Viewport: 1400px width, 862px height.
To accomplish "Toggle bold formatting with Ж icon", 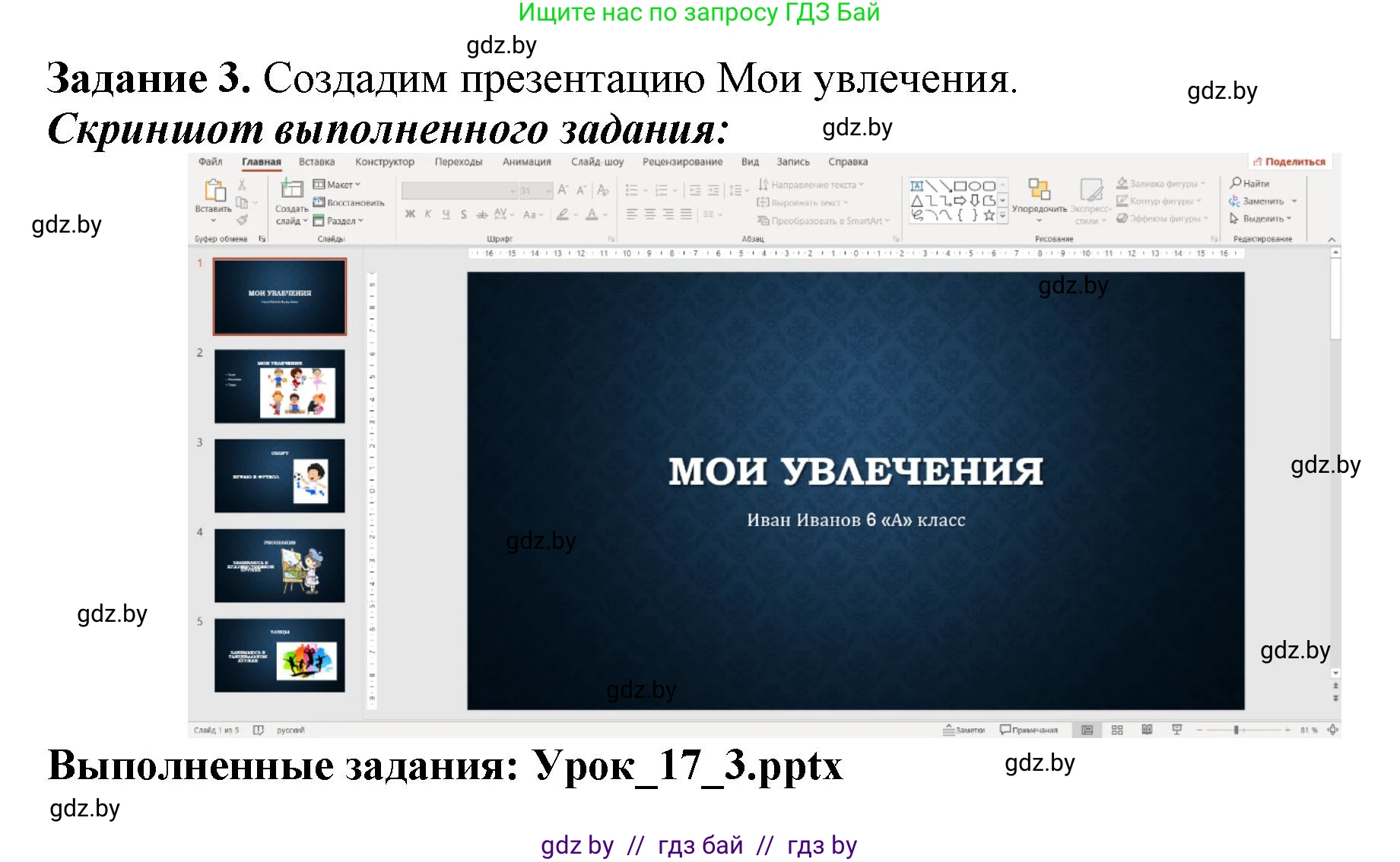I will [x=411, y=214].
